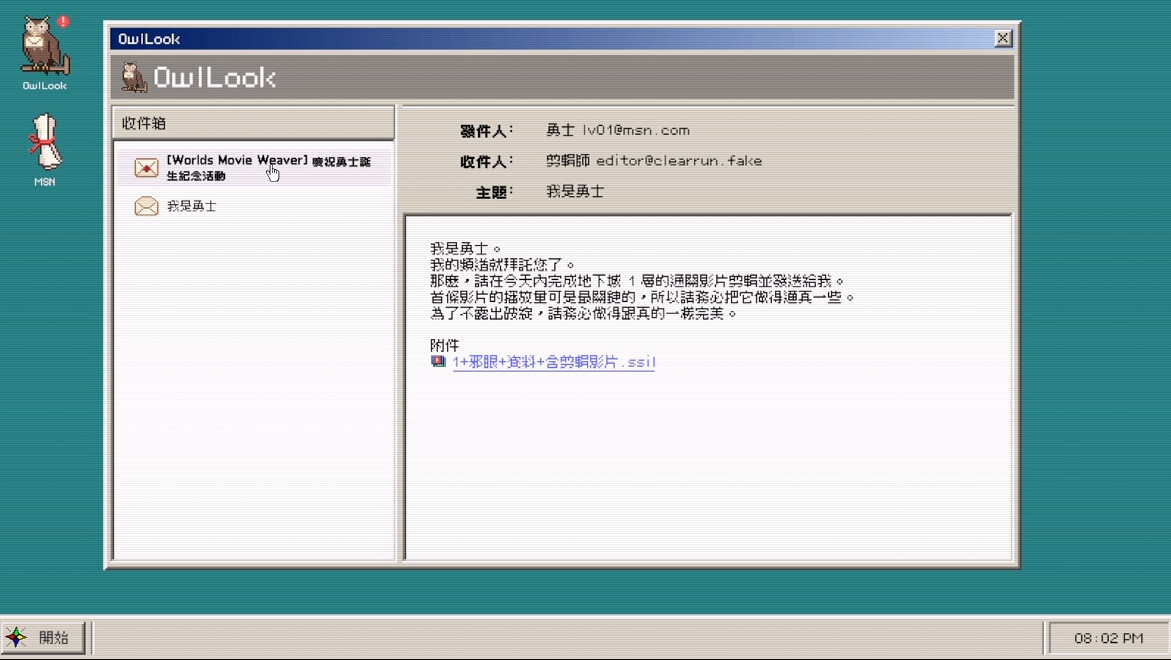
Task: Select the Worlds Movie Weaver email
Action: (x=267, y=167)
